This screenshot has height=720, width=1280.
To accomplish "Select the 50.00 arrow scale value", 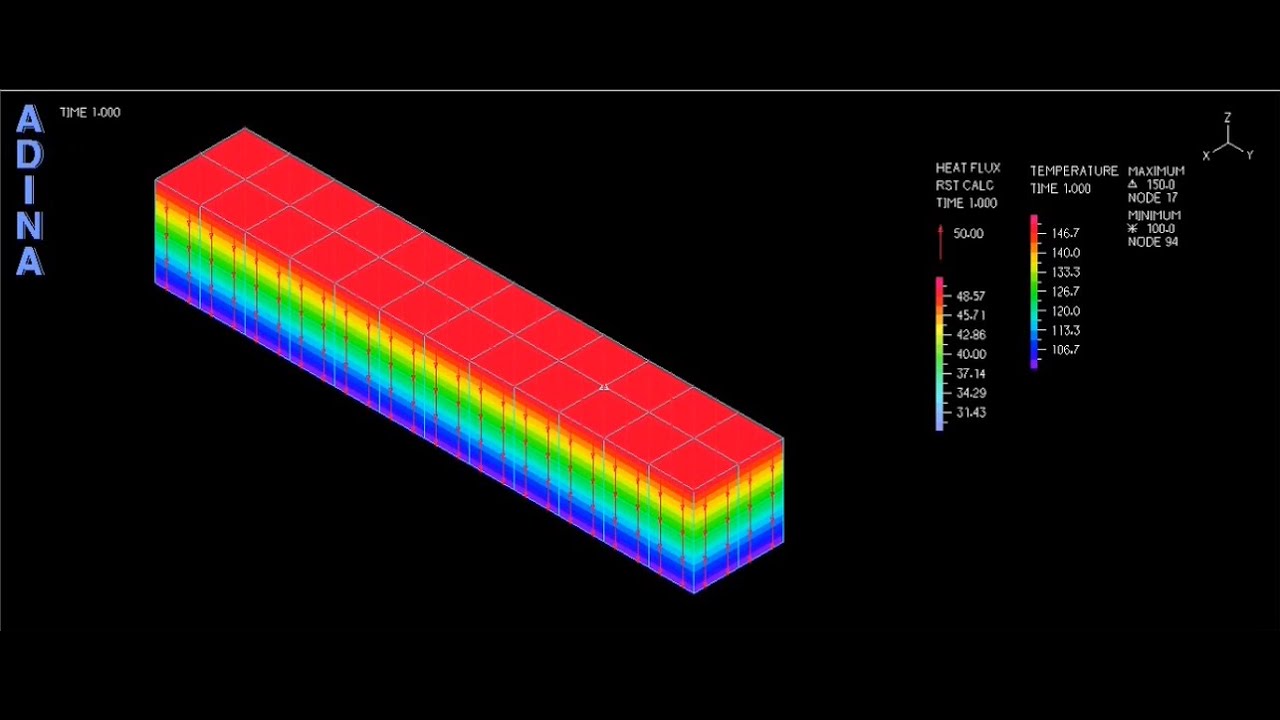I will point(968,234).
